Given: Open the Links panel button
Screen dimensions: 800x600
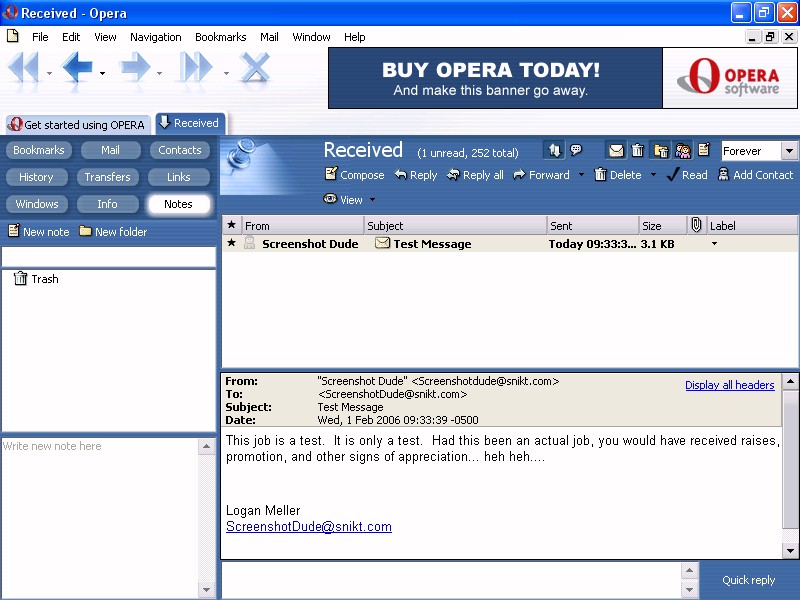Looking at the screenshot, I should click(x=179, y=177).
